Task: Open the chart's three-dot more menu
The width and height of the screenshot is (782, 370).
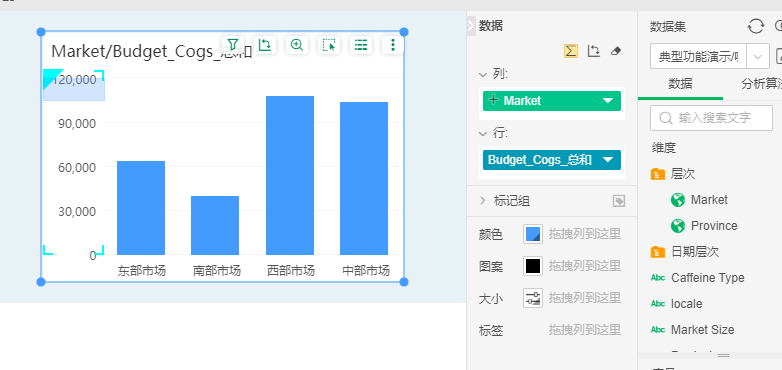Action: 393,45
